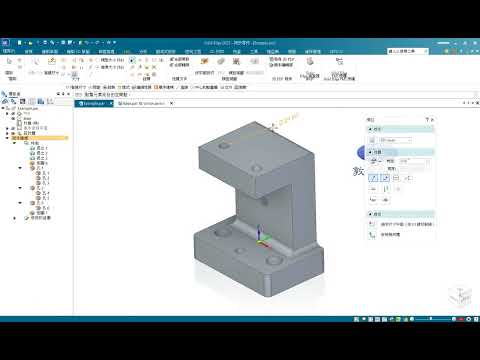Click the Smart Dimension icon in ribbon
This screenshot has width=480, height=360.
[x=51, y=61]
